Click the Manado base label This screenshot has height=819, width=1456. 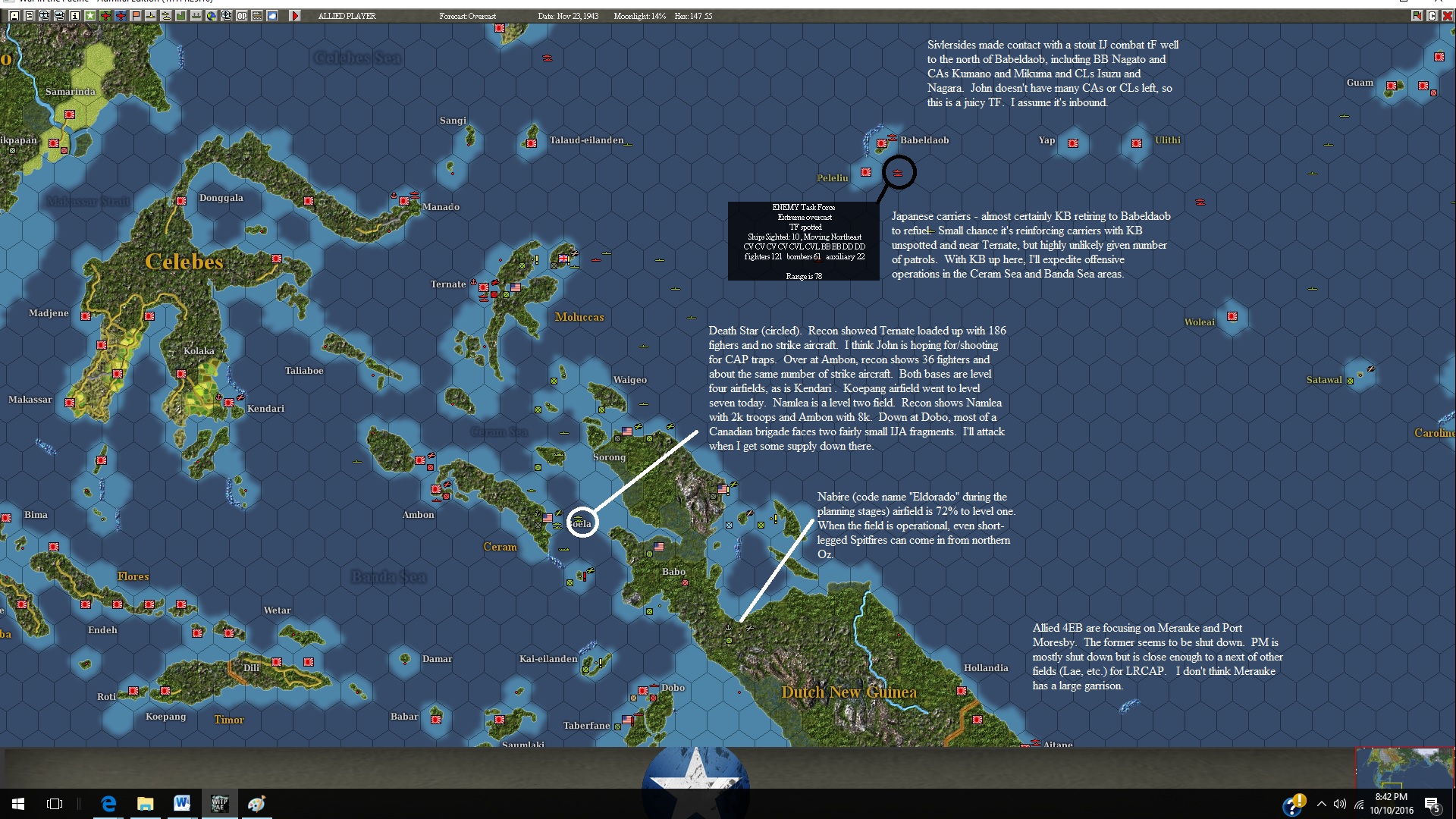tap(441, 207)
